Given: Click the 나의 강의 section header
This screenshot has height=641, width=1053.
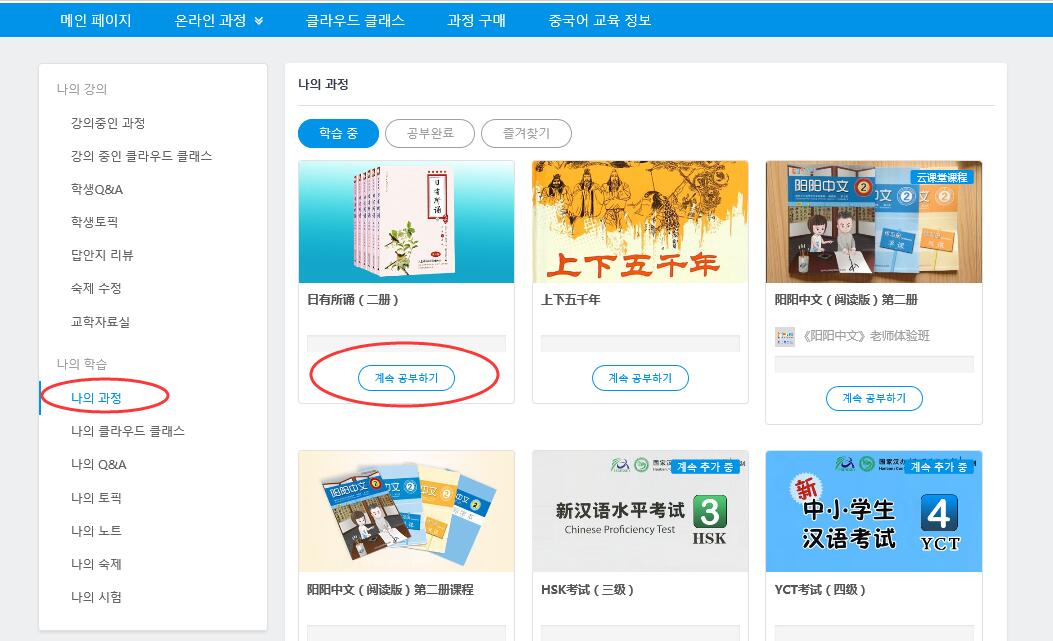Looking at the screenshot, I should click(x=82, y=89).
